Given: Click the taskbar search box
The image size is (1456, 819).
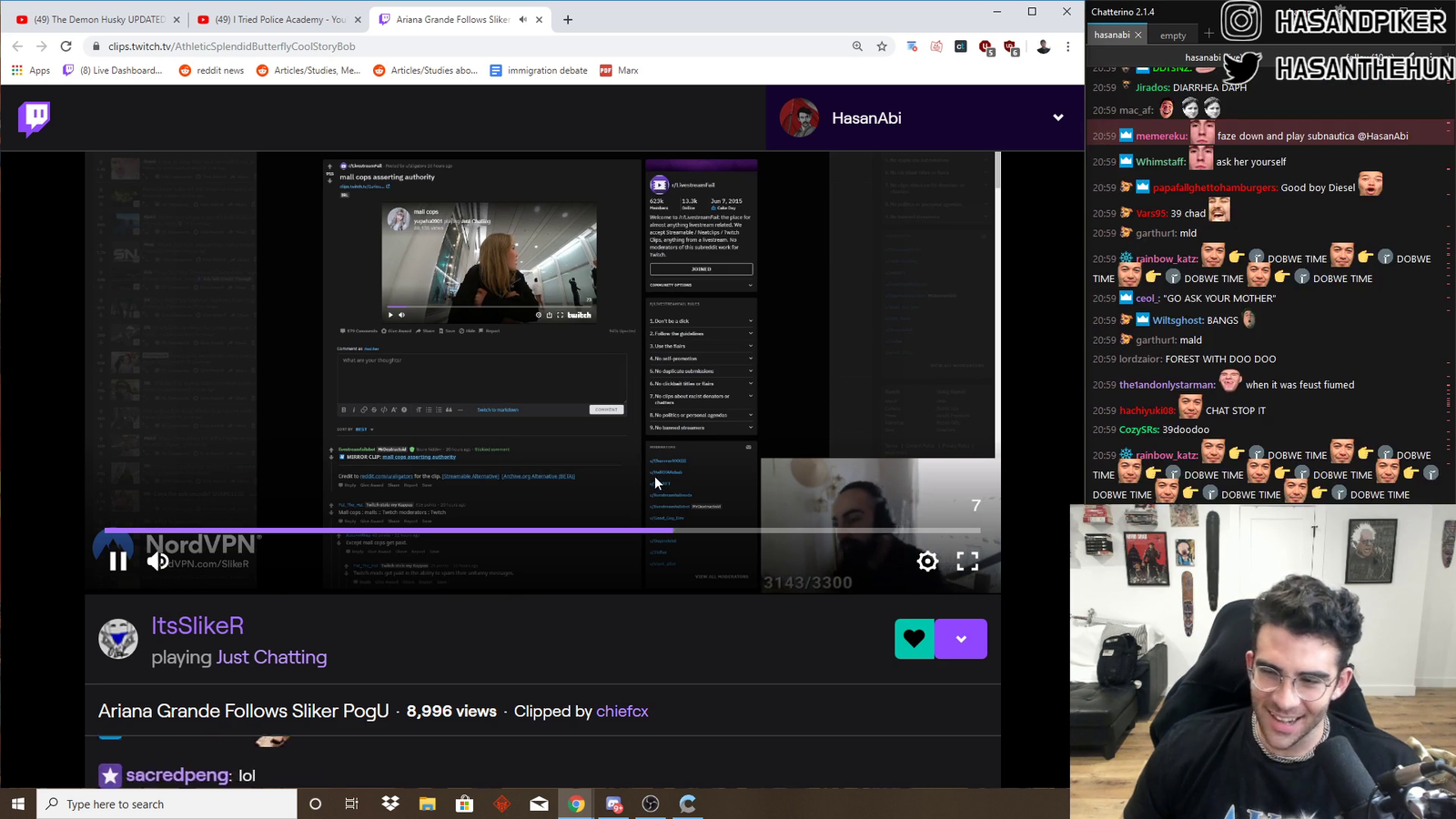Looking at the screenshot, I should [167, 804].
